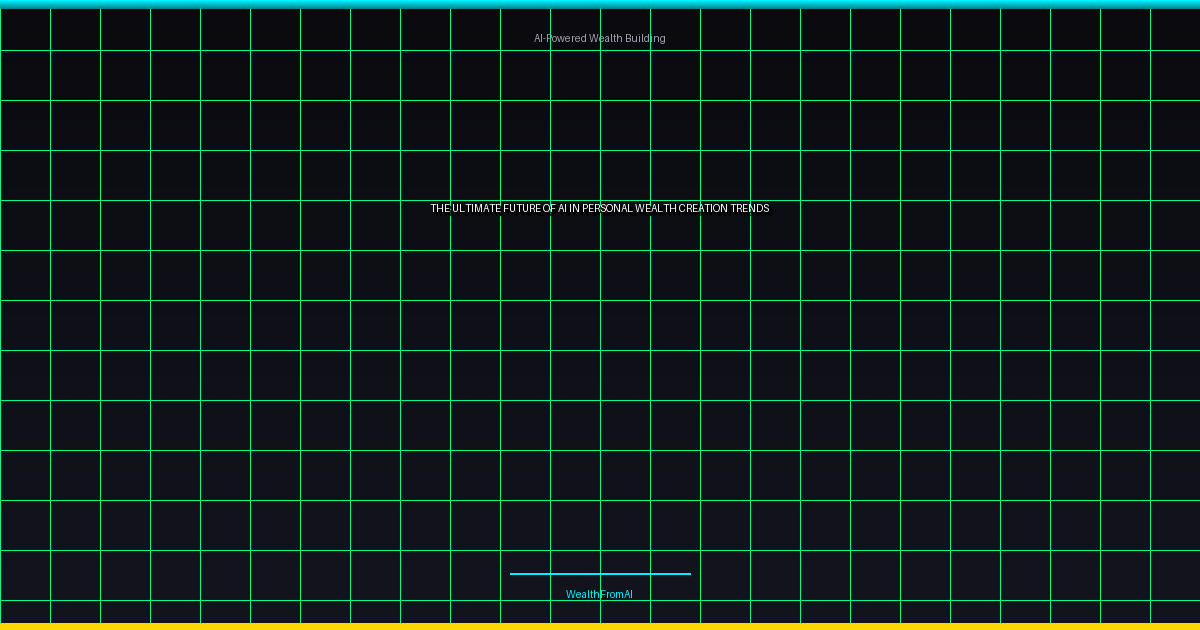This screenshot has height=630, width=1200.
Task: Click the "WealthFromAI" brand text
Action: 600,594
